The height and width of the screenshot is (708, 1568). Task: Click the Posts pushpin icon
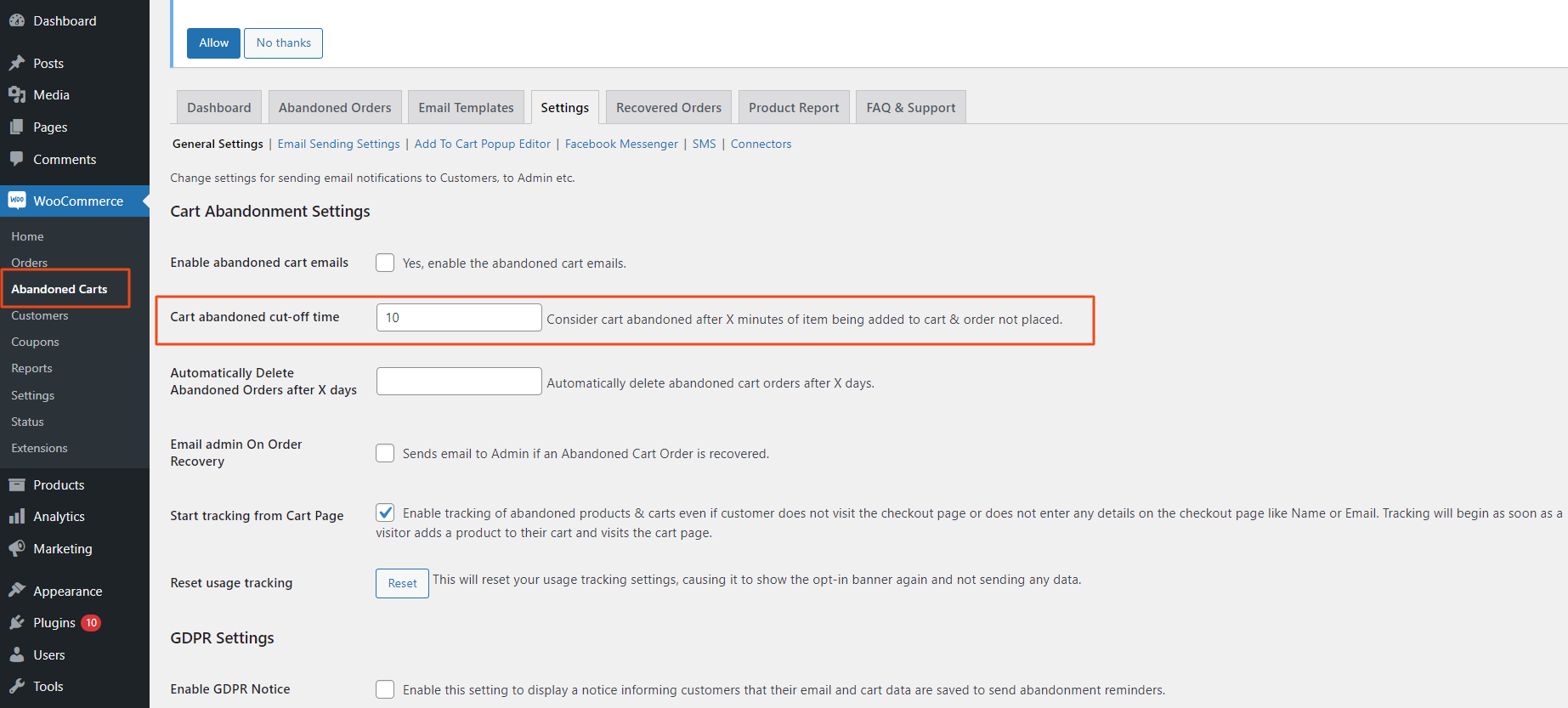click(x=17, y=63)
